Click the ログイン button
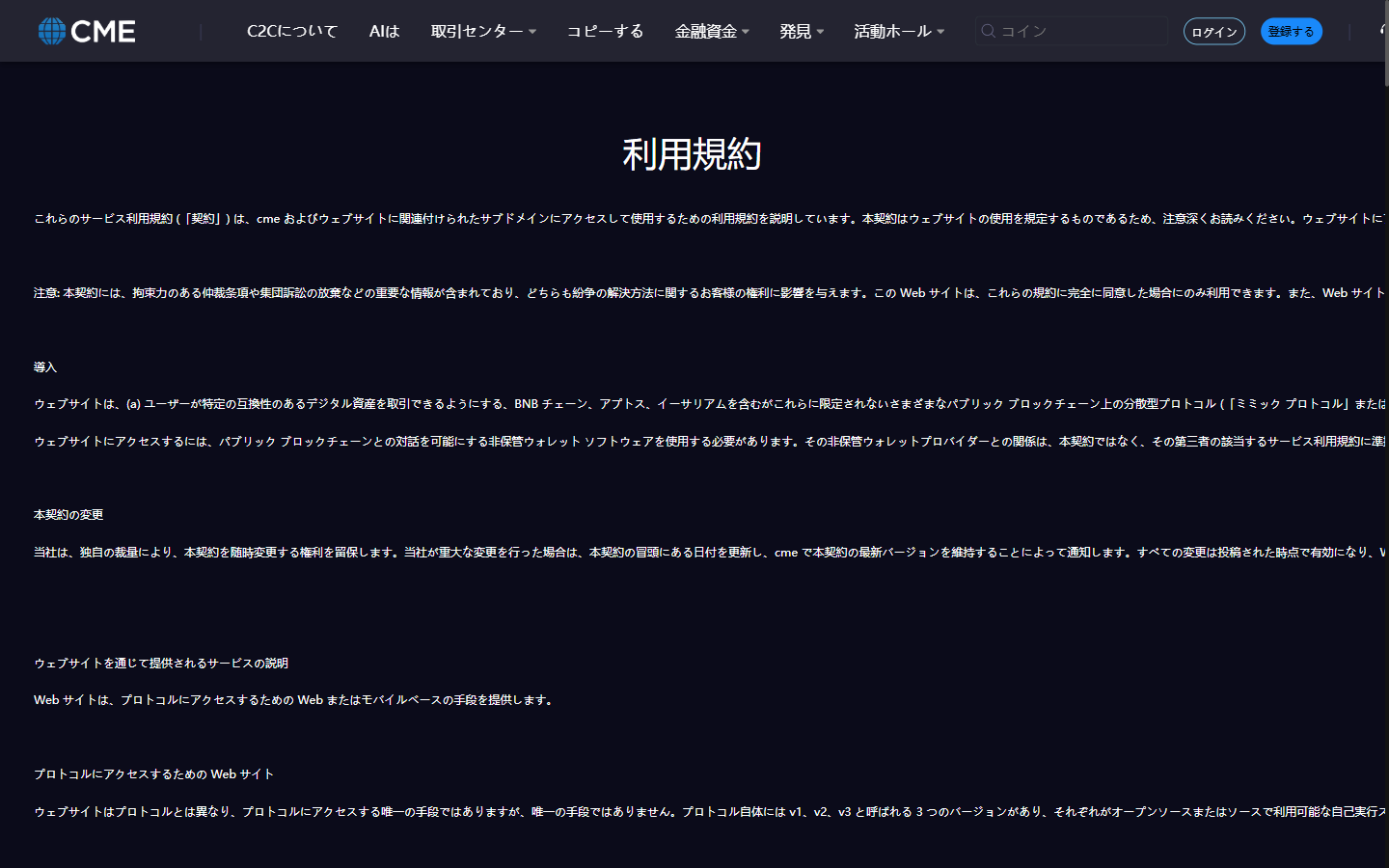The width and height of the screenshot is (1389, 868). coord(1214,32)
